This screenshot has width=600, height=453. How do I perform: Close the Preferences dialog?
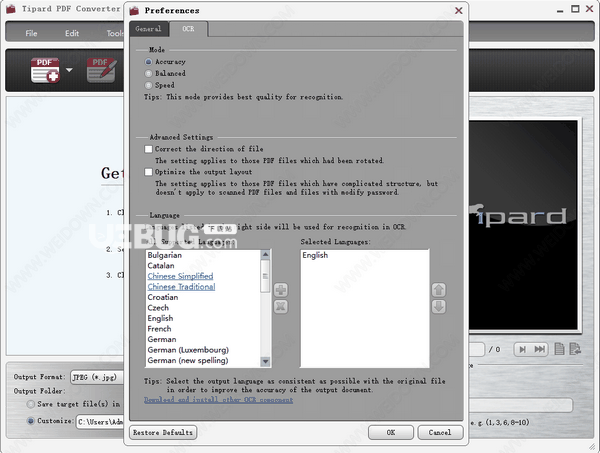458,10
